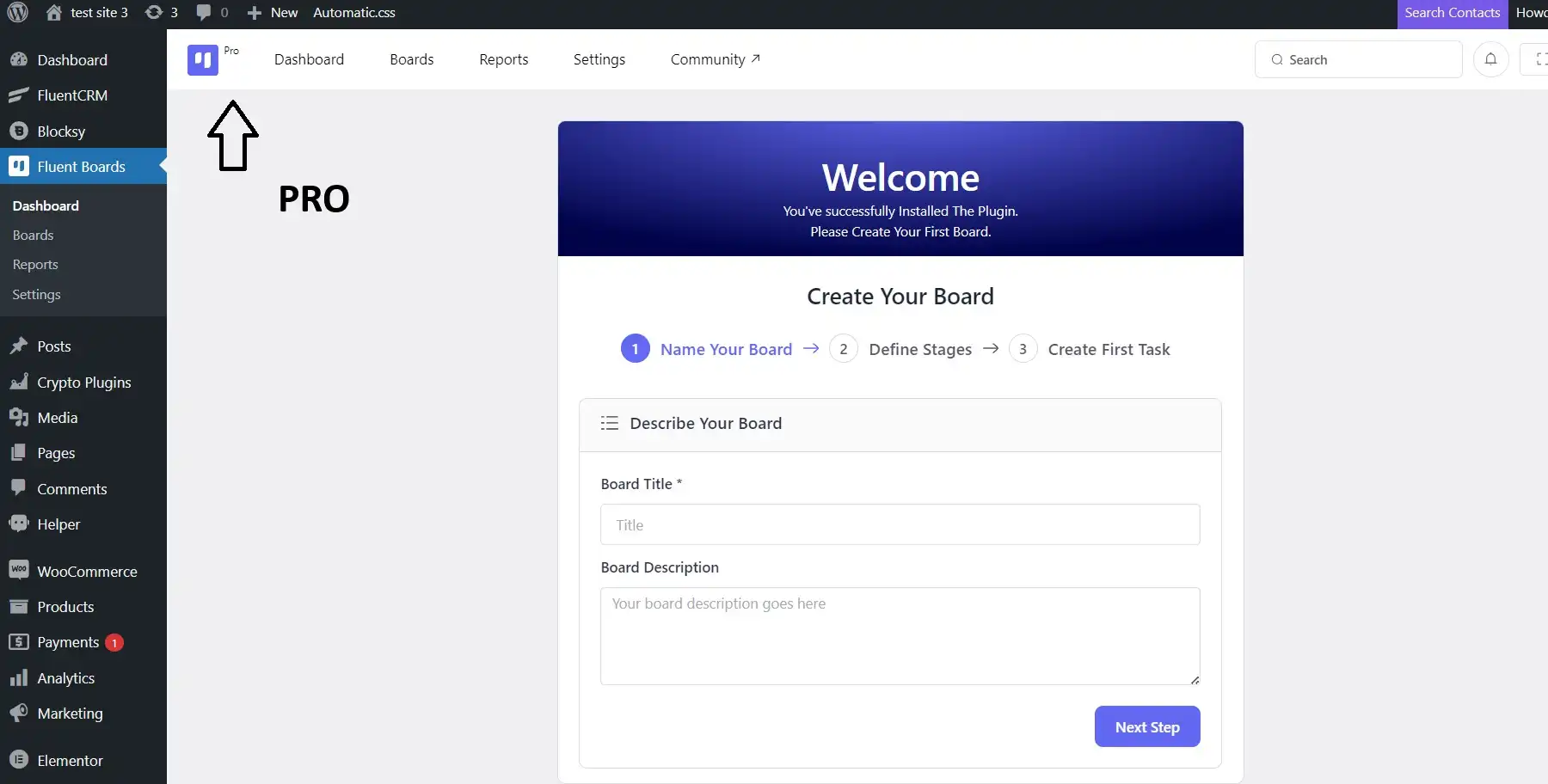The image size is (1548, 784).
Task: Click the Search Contacts button
Action: click(1452, 13)
